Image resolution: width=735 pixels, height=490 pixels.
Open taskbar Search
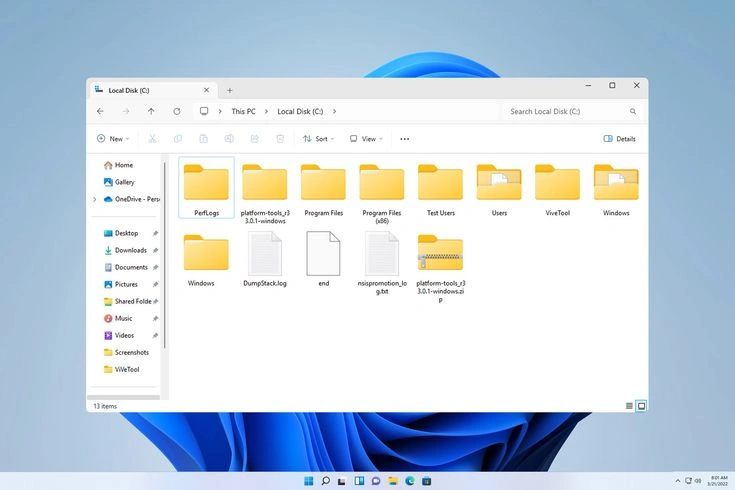[325, 481]
